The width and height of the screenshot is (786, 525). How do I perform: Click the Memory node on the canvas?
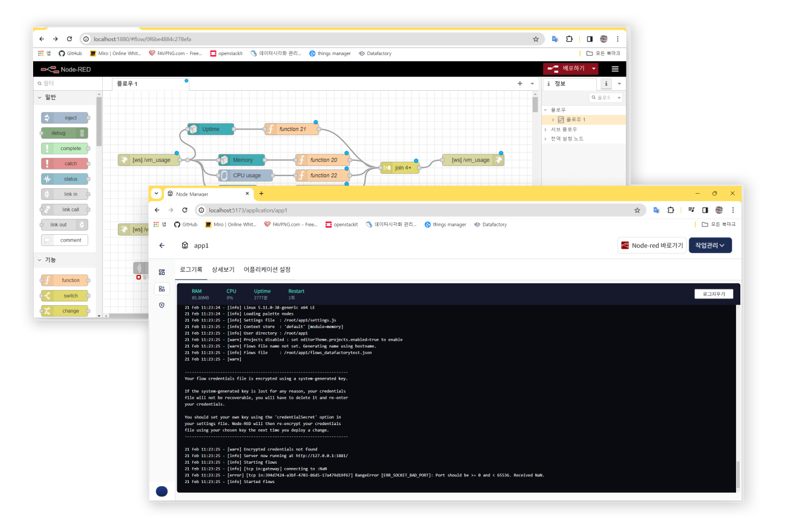(242, 160)
